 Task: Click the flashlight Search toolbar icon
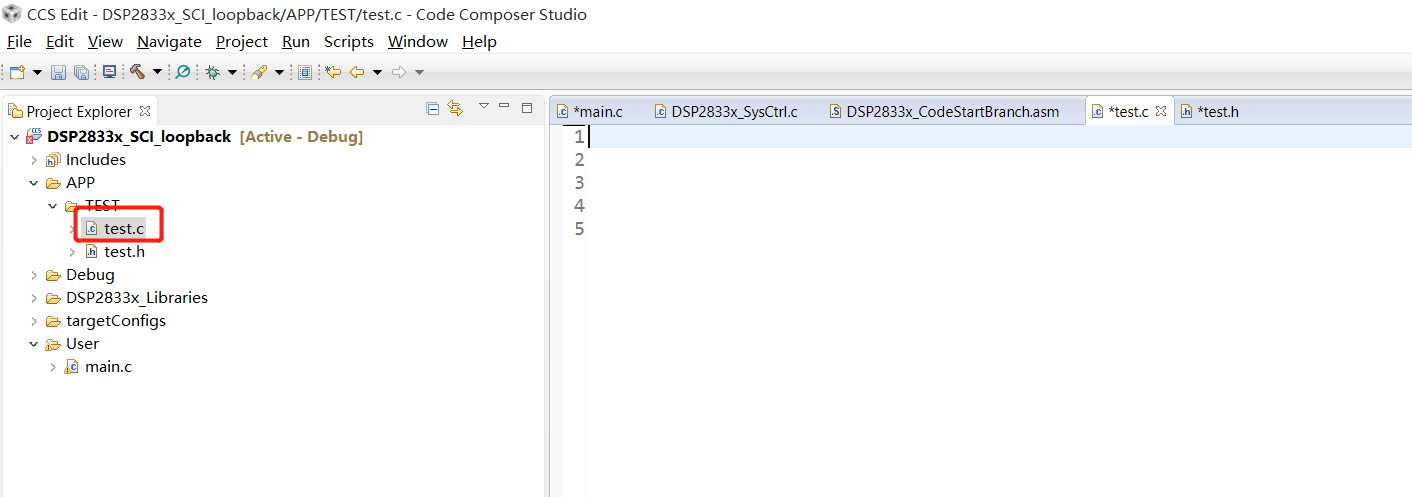coord(259,72)
